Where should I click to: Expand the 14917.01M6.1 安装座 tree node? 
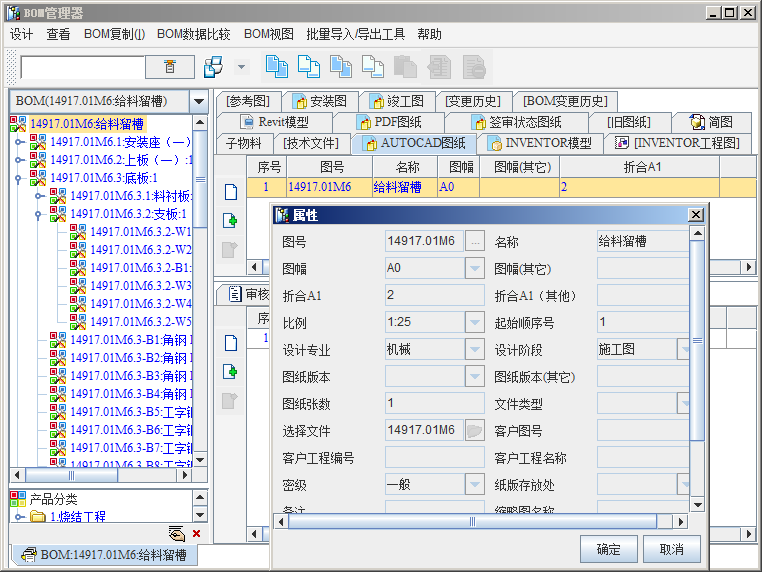(19, 142)
